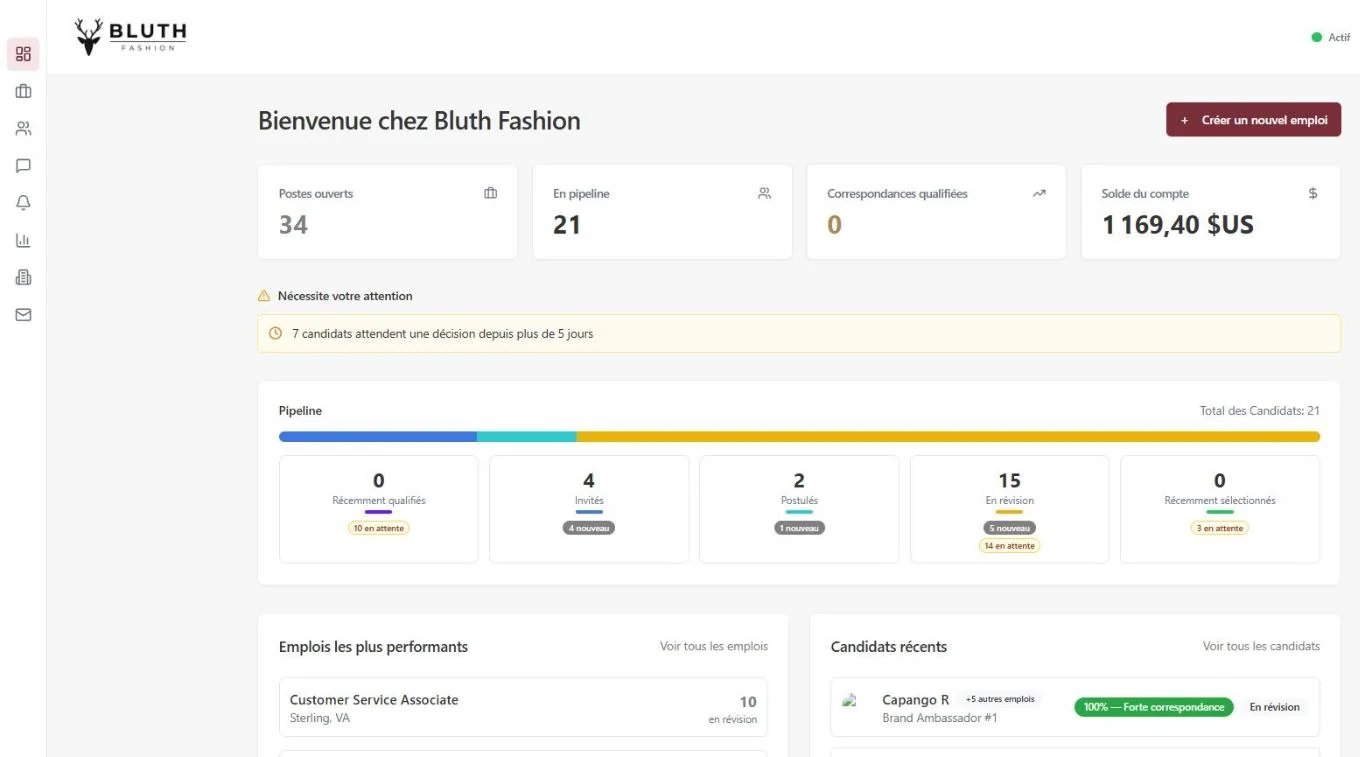Click the warning triangle beside Nécessite votre attention

click(x=264, y=296)
